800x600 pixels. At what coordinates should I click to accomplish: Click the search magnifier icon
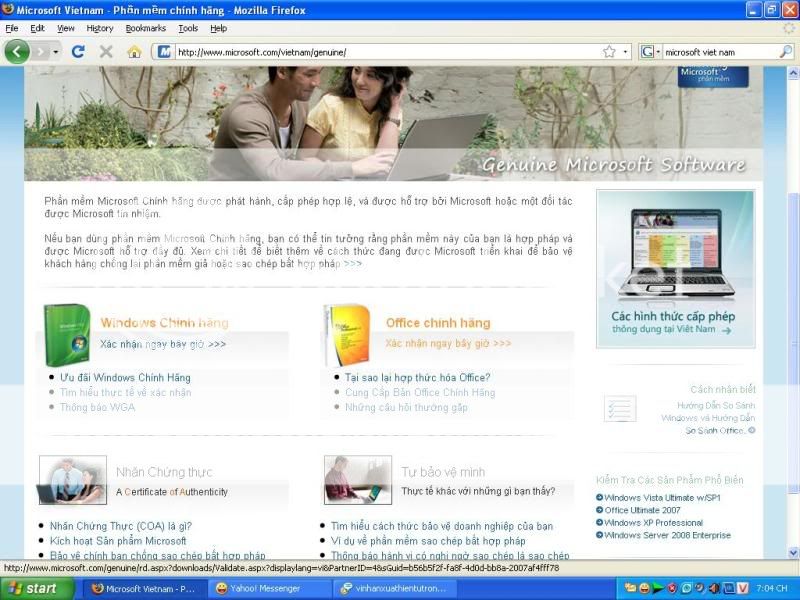click(x=786, y=52)
